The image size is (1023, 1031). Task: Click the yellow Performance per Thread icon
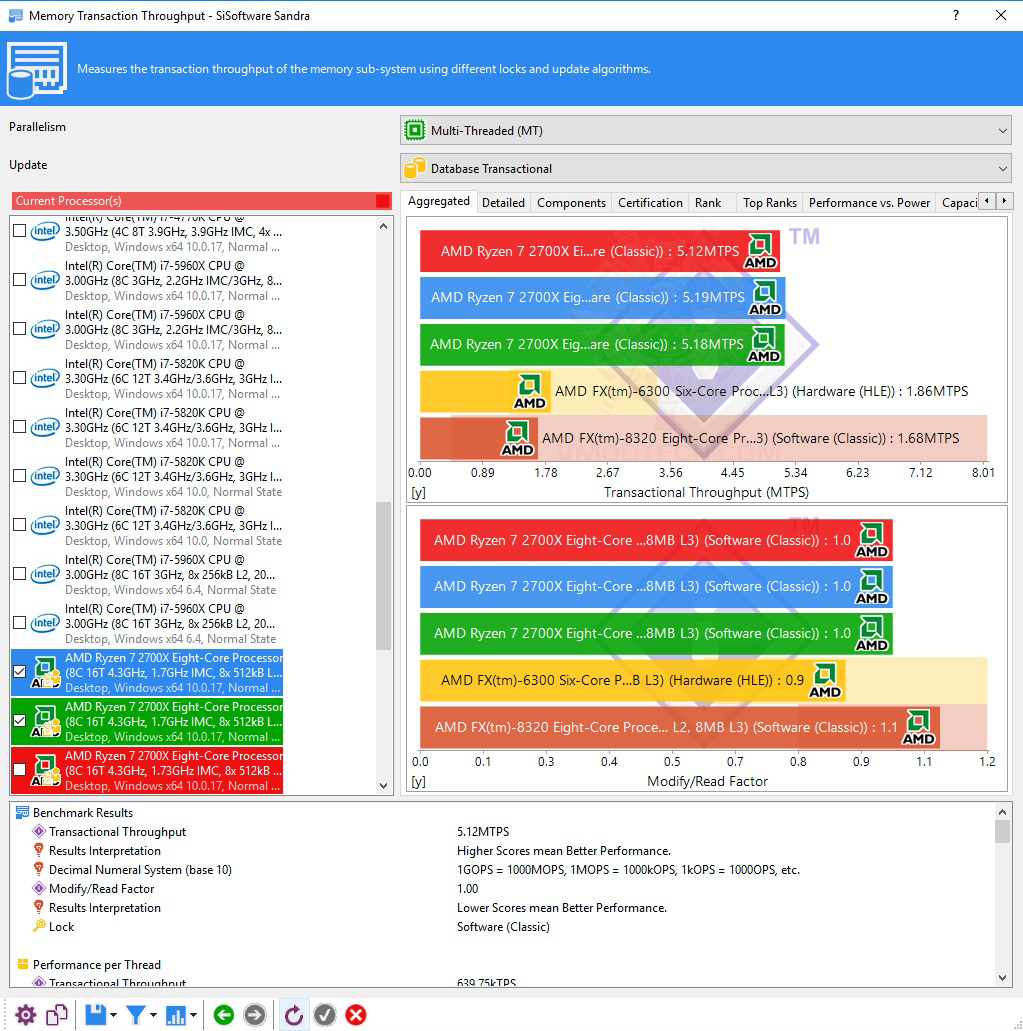click(22, 964)
